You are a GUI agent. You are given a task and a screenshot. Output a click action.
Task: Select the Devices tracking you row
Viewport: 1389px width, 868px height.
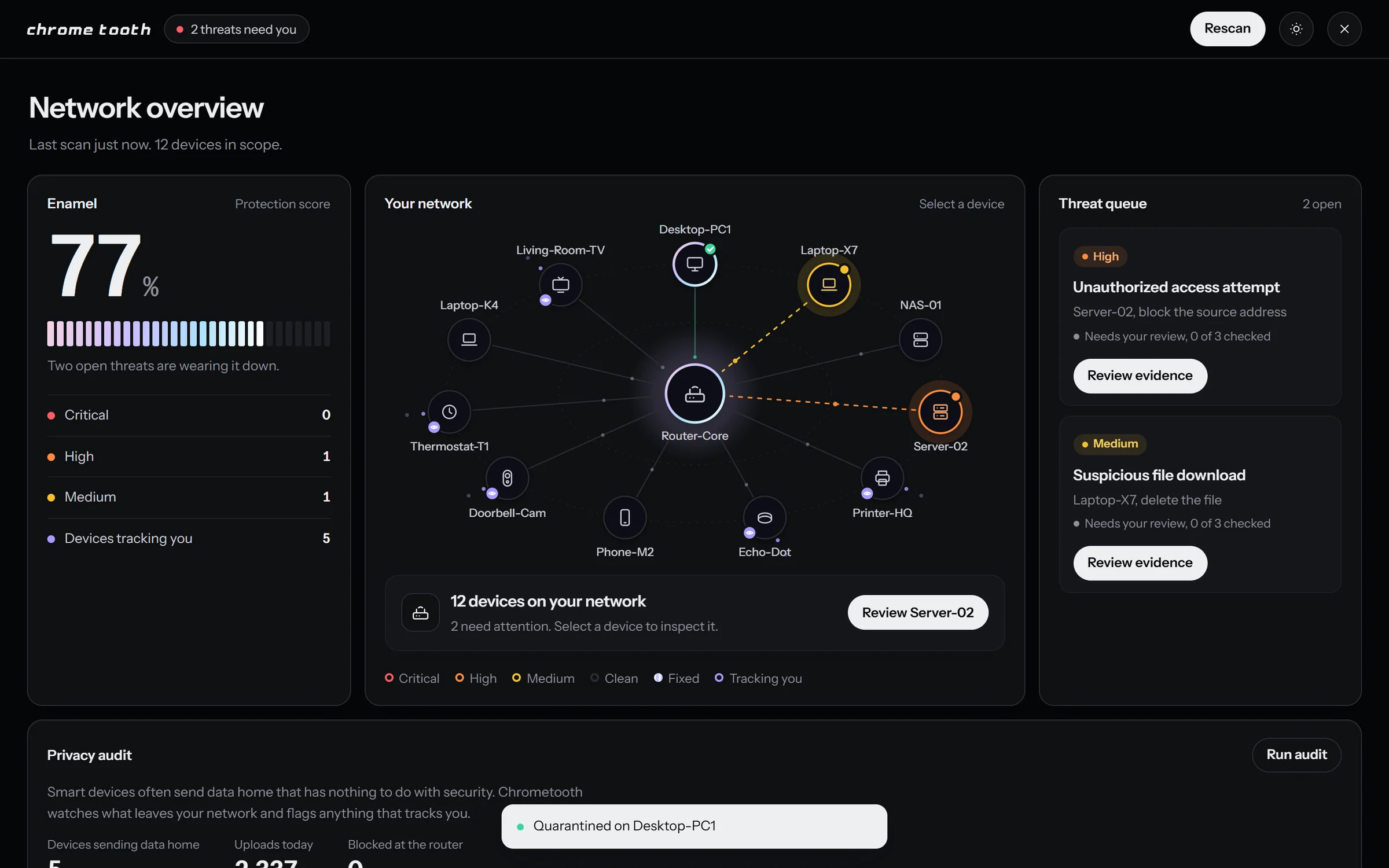[x=189, y=538]
